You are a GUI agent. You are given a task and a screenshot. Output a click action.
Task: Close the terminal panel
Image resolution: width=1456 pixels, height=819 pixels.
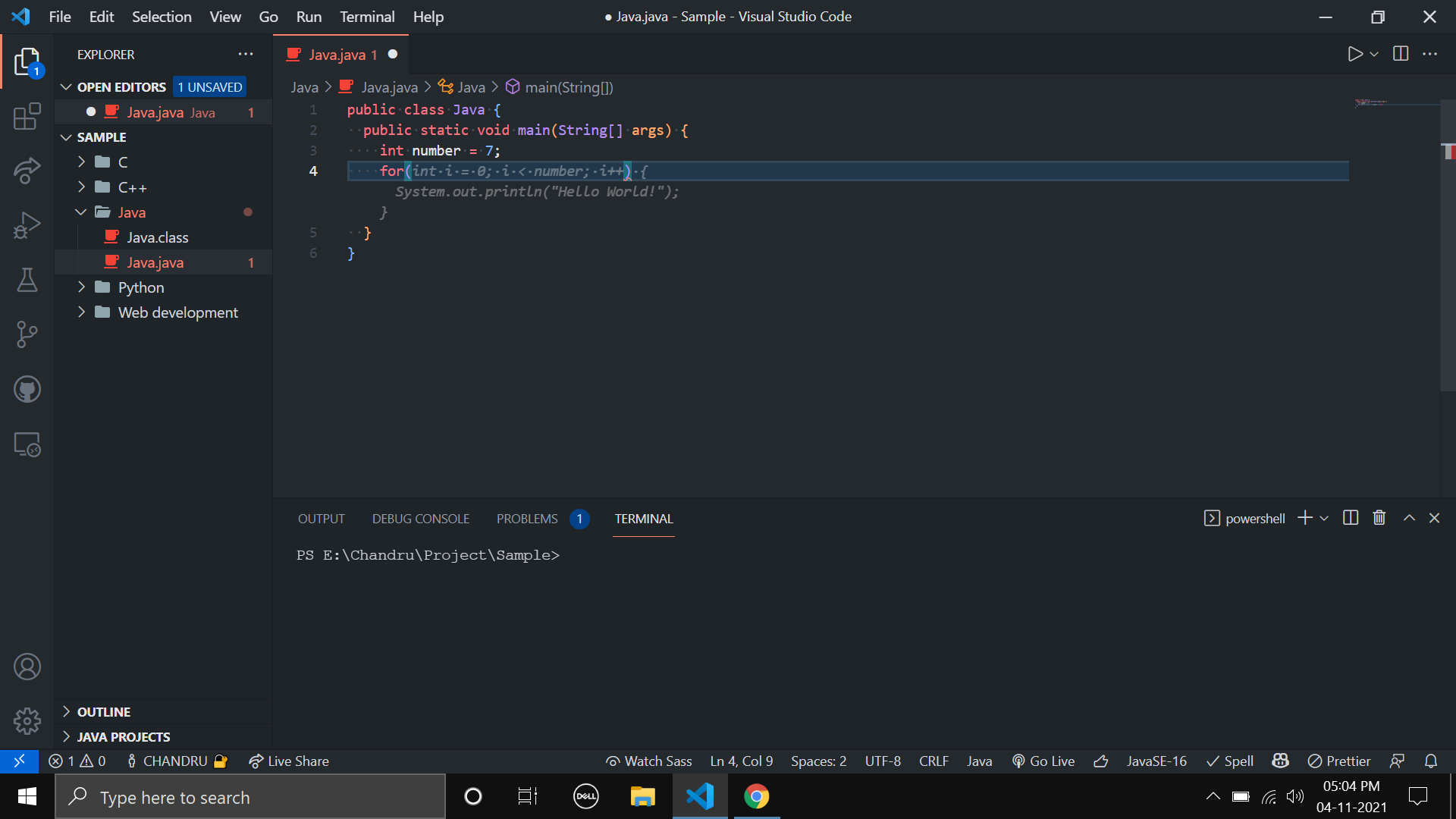click(1434, 518)
